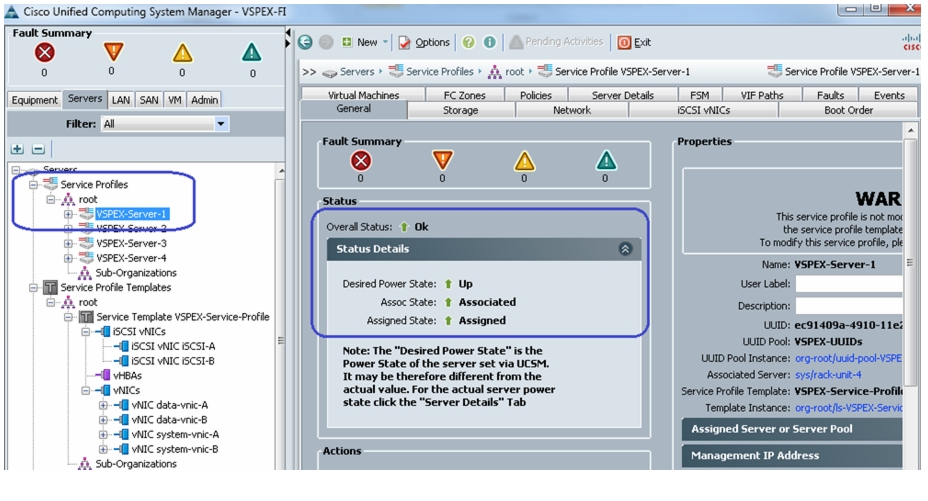Click the green back arrow toolbar icon
The image size is (928, 501).
tap(305, 42)
